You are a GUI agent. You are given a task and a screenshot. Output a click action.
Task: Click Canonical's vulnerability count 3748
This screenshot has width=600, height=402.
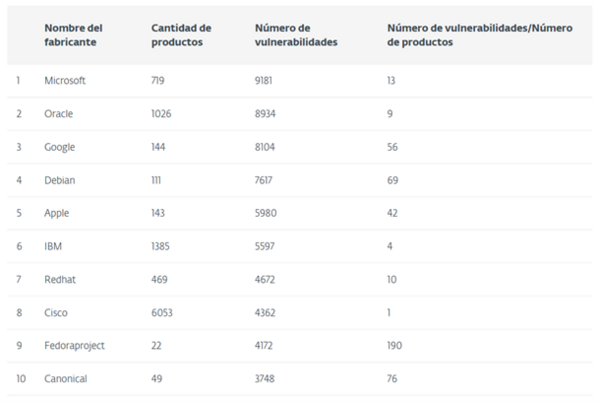(265, 379)
